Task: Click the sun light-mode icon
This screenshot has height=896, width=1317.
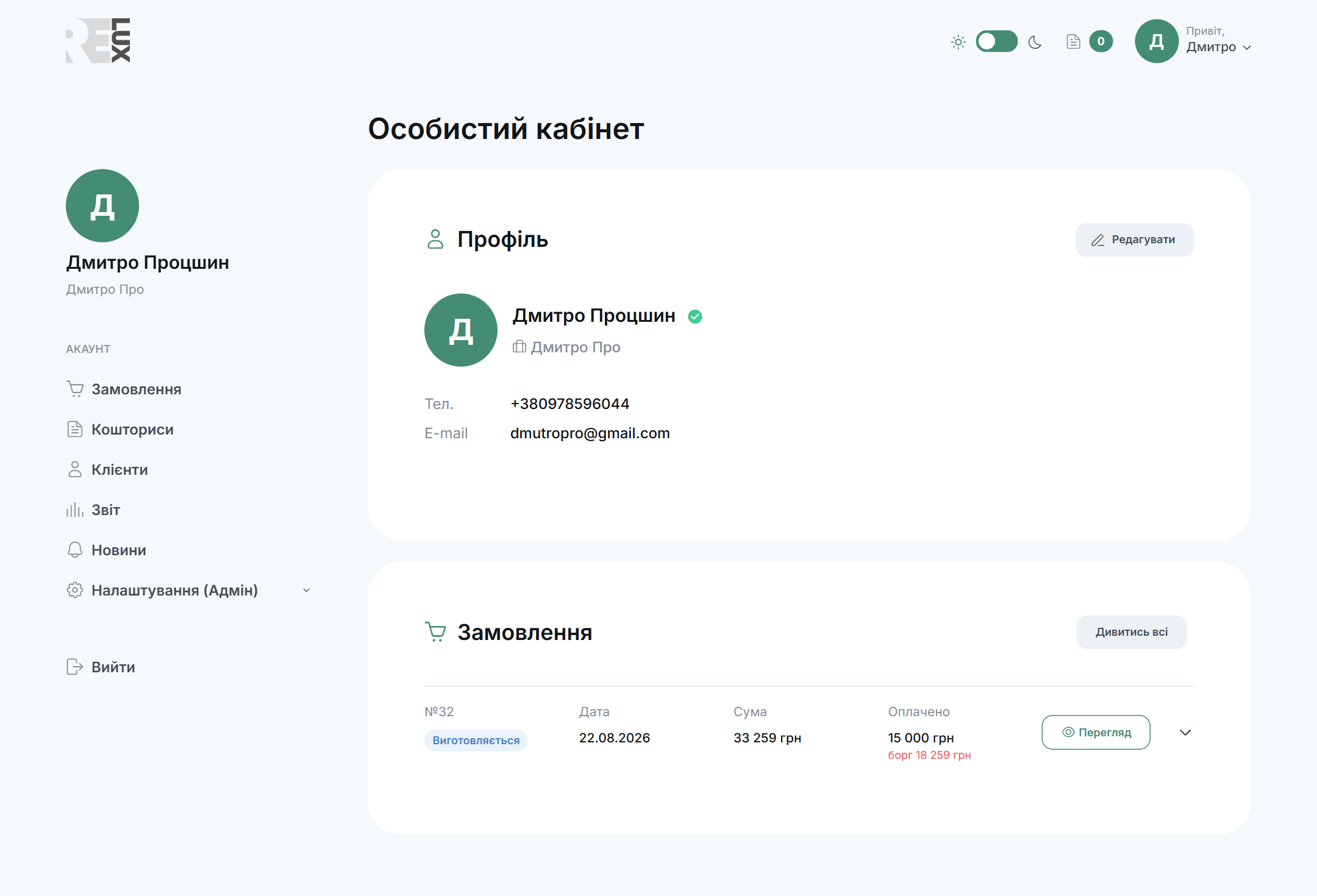Action: tap(958, 42)
